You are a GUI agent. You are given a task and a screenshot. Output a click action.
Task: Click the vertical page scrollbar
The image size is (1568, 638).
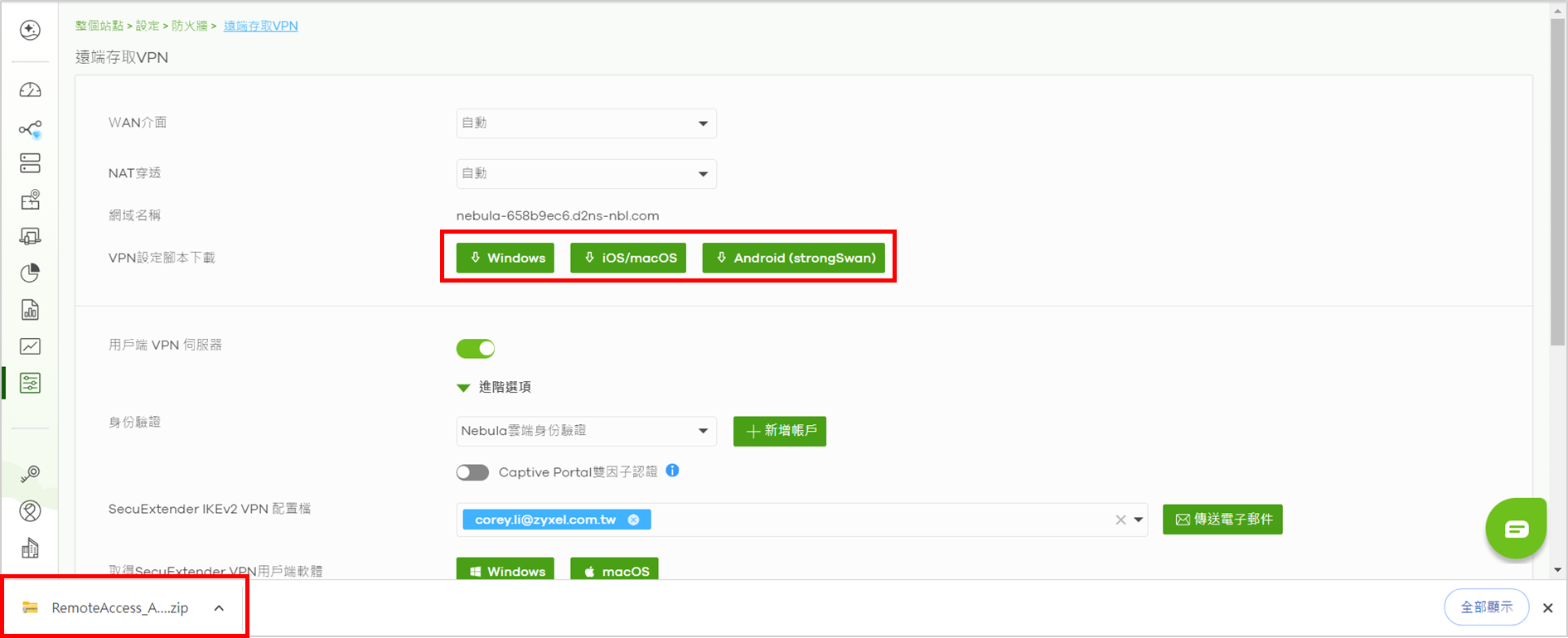1558,182
